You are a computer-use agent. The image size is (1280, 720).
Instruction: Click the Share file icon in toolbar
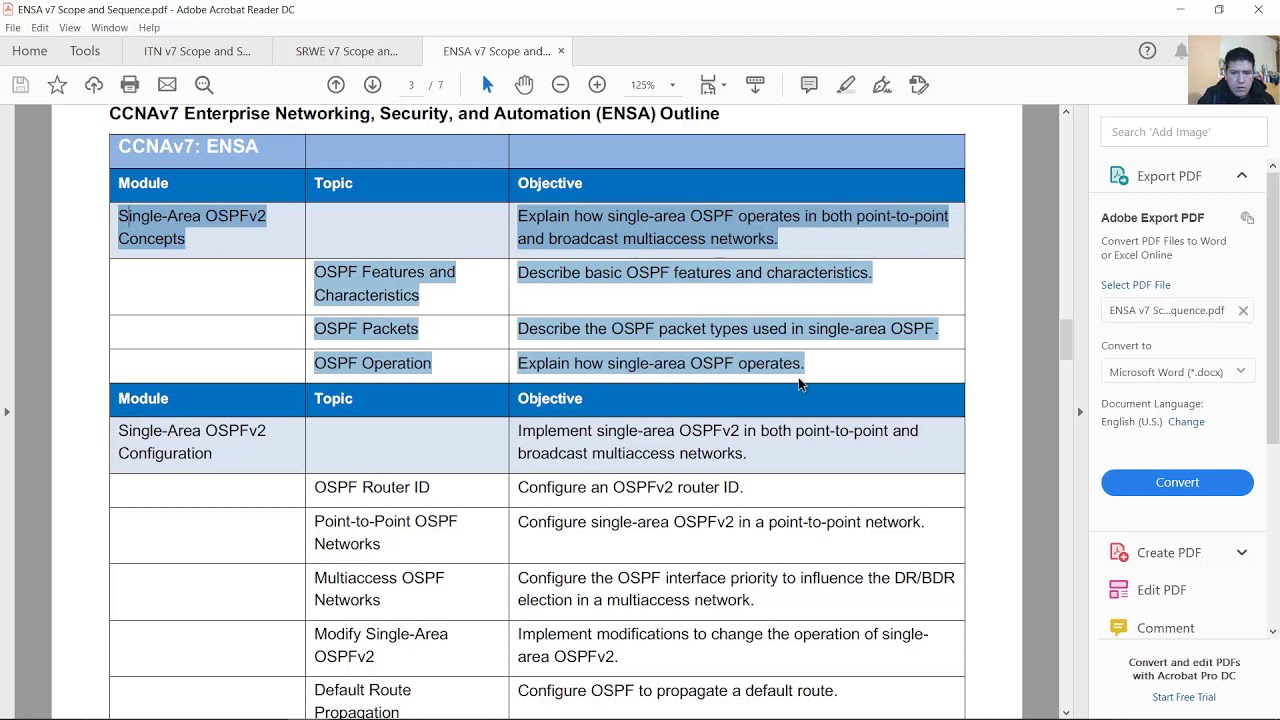point(919,85)
